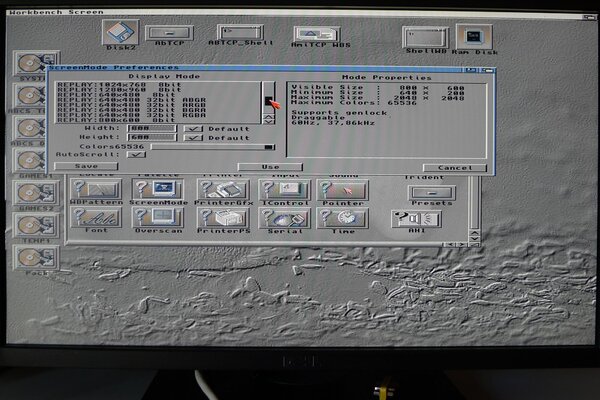Open the WBPattern preferences icon
The image size is (600, 400).
pos(96,189)
